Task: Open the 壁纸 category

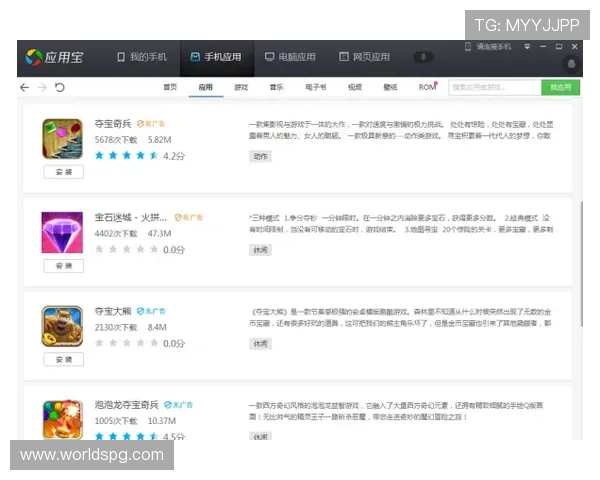Action: coord(390,87)
